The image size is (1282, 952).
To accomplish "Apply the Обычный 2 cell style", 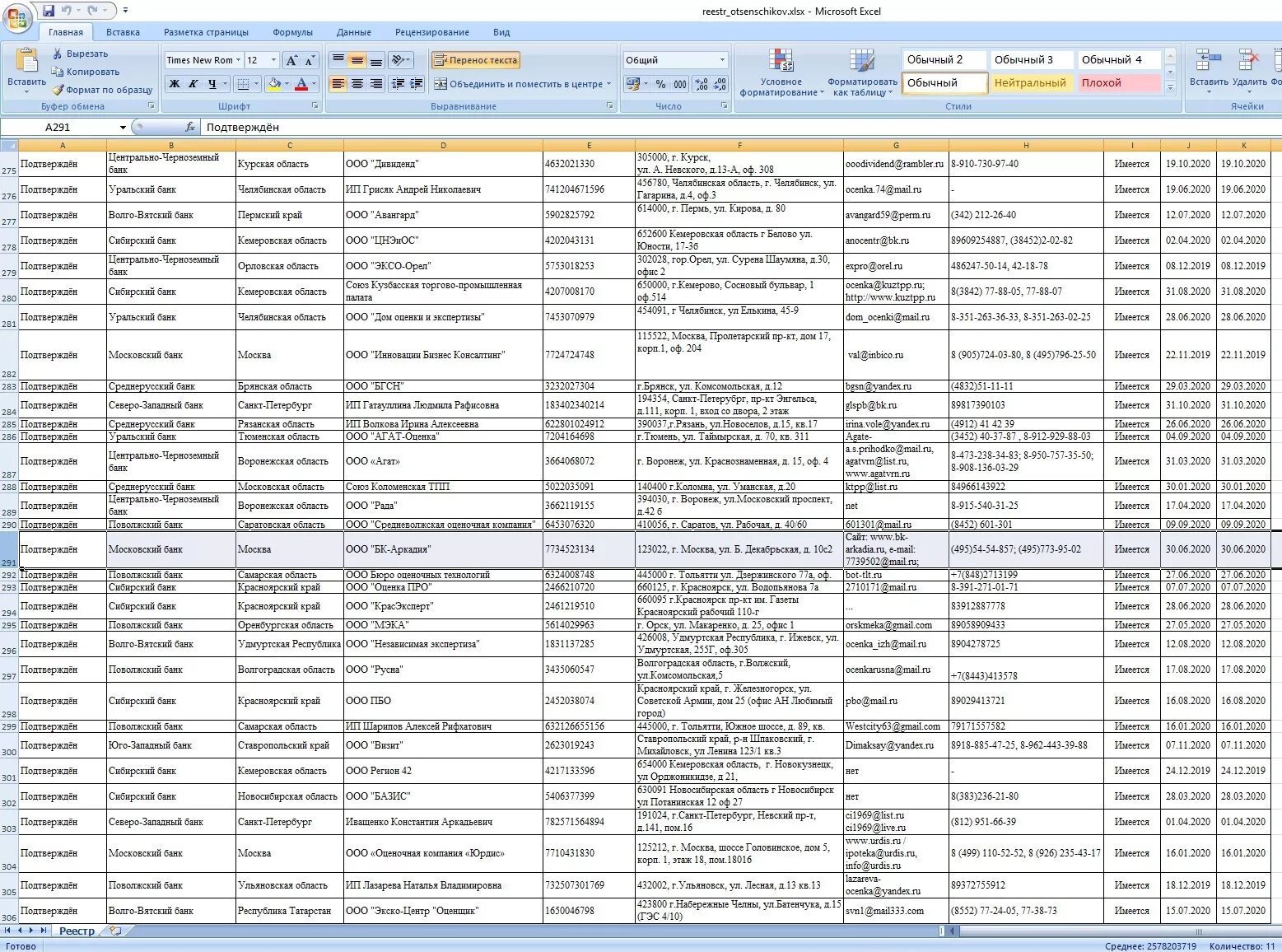I will coord(944,59).
